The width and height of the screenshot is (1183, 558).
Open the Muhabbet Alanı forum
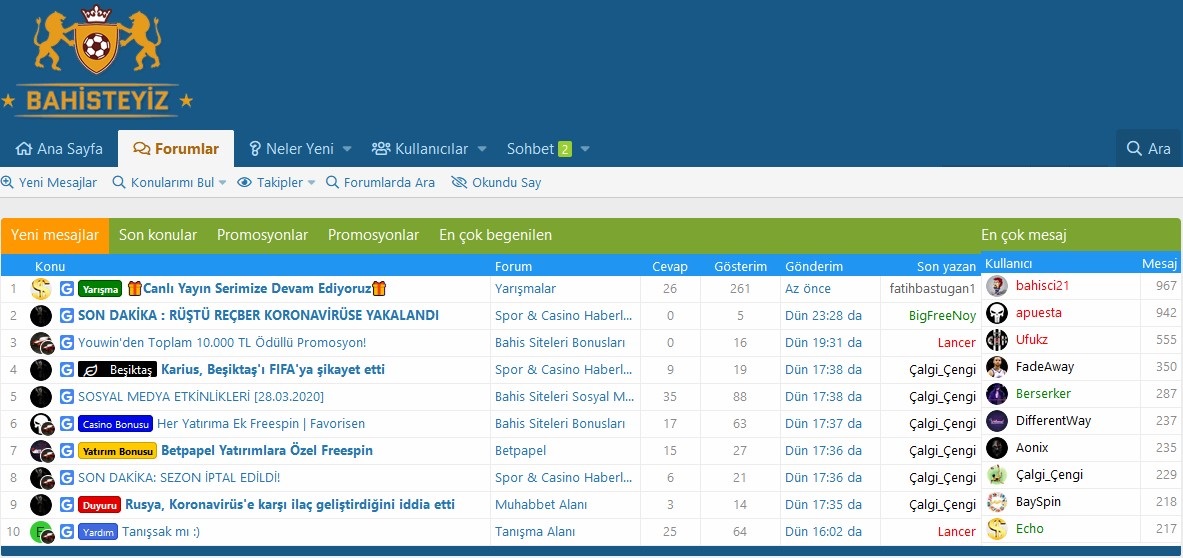click(x=541, y=504)
